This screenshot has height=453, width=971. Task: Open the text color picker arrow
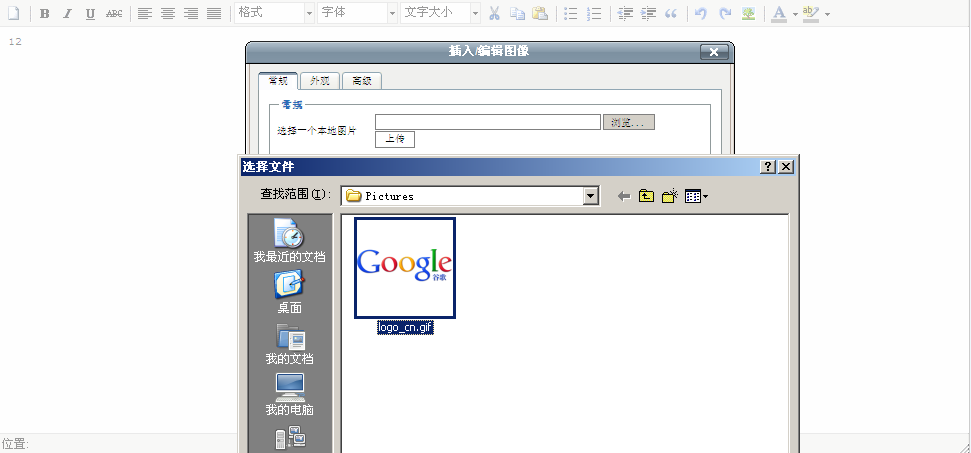tap(795, 14)
